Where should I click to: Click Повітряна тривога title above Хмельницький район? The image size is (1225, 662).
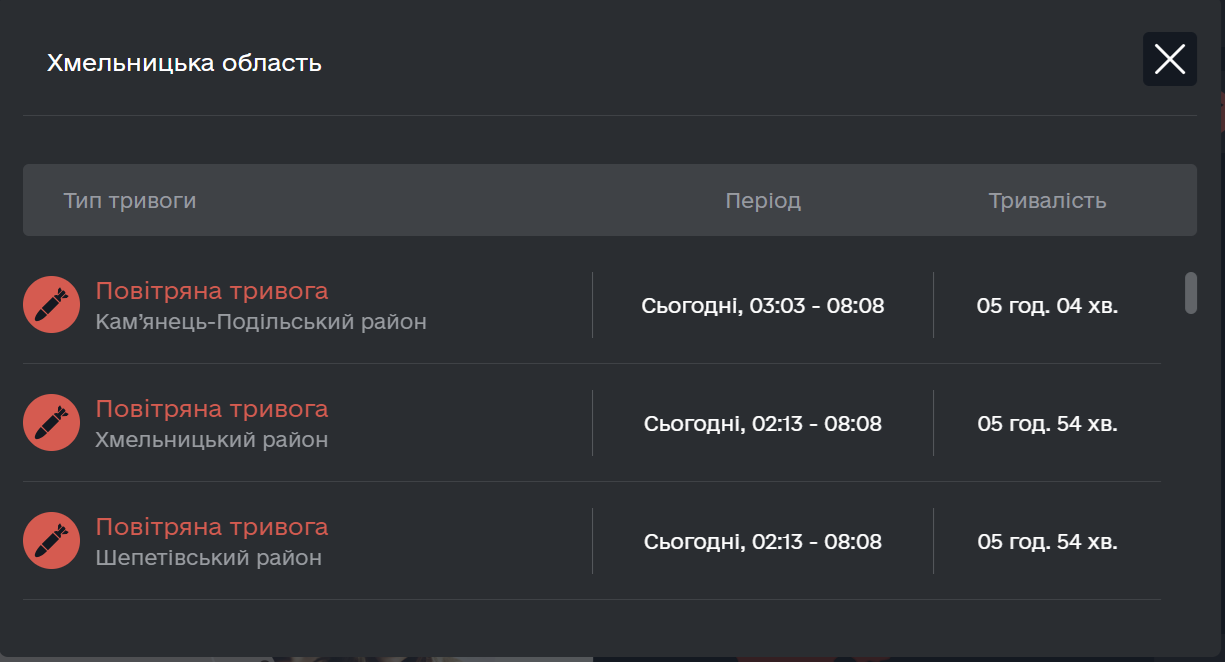click(x=212, y=409)
